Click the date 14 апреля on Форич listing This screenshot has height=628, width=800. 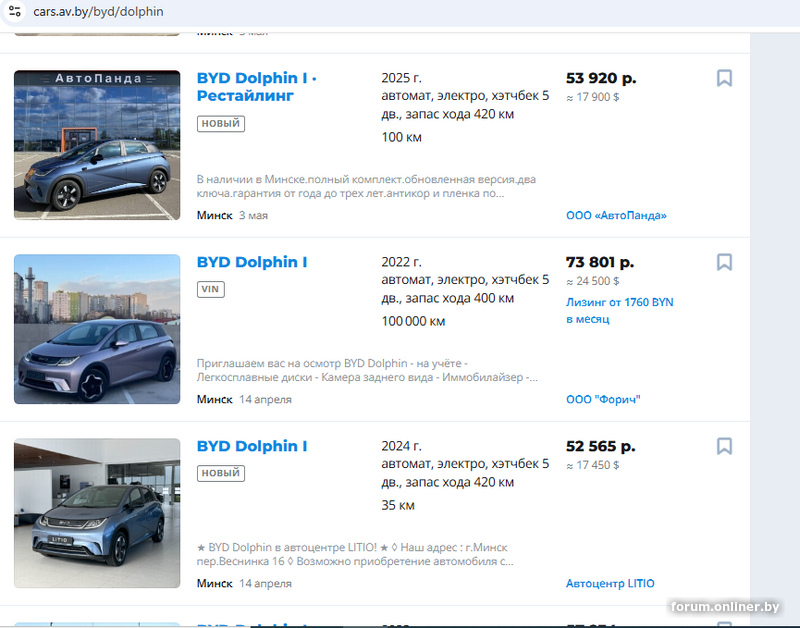265,399
